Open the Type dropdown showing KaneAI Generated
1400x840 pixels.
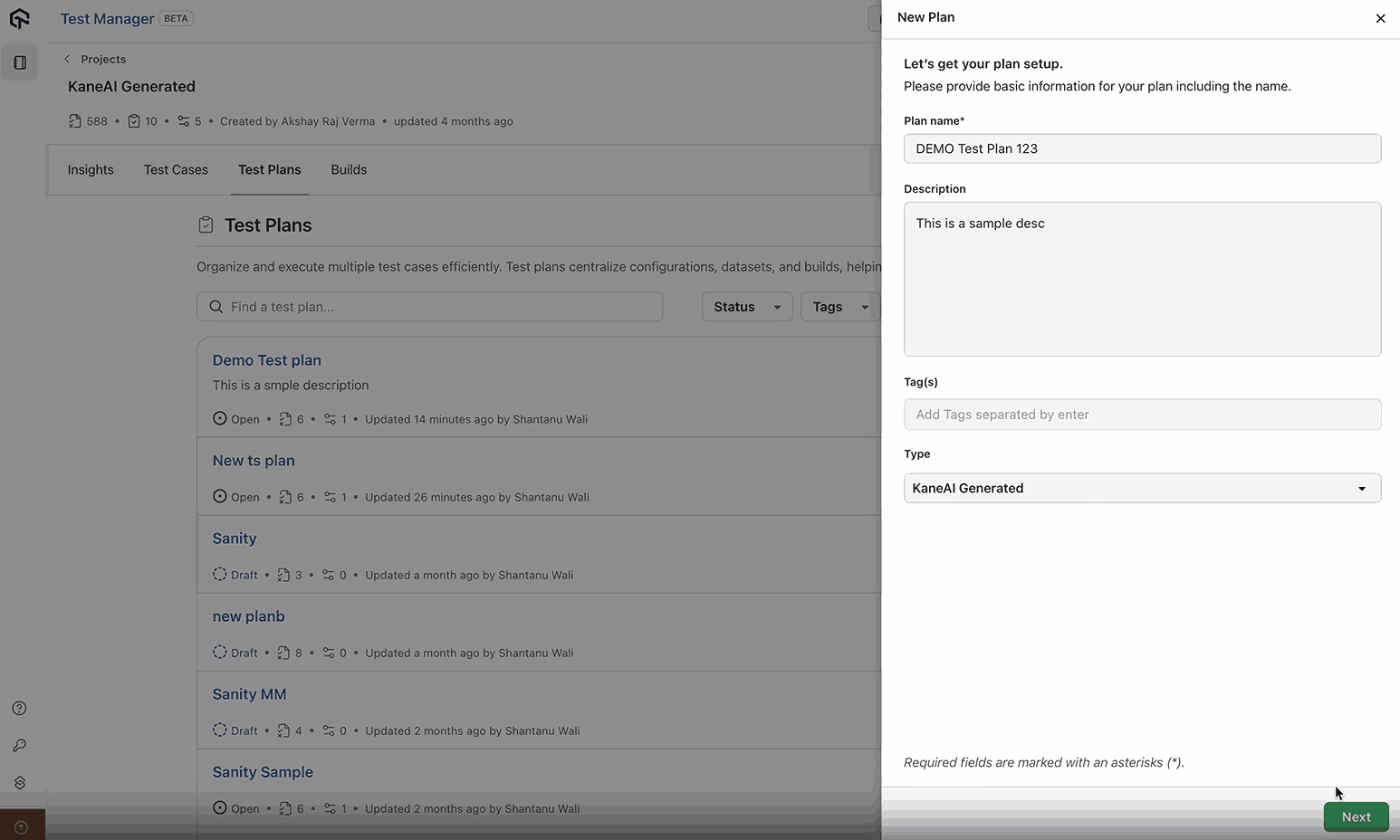(x=1142, y=488)
